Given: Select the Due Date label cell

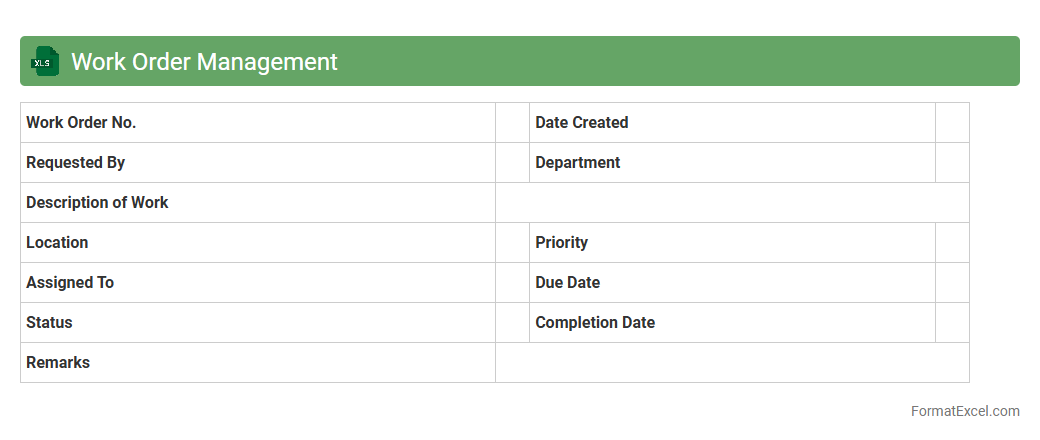Looking at the screenshot, I should tap(732, 282).
